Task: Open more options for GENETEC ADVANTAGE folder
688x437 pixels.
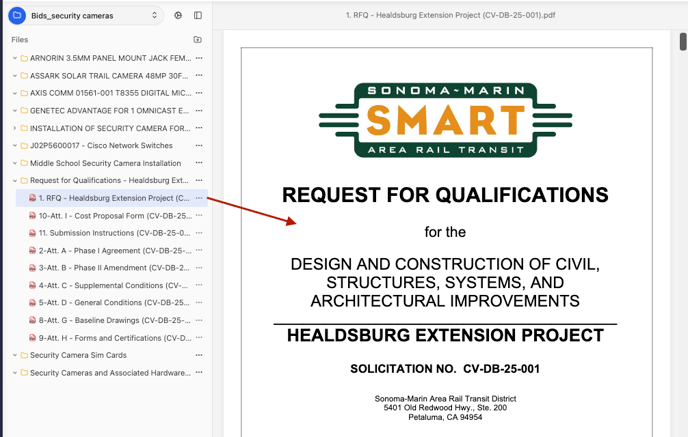Action: (199, 111)
